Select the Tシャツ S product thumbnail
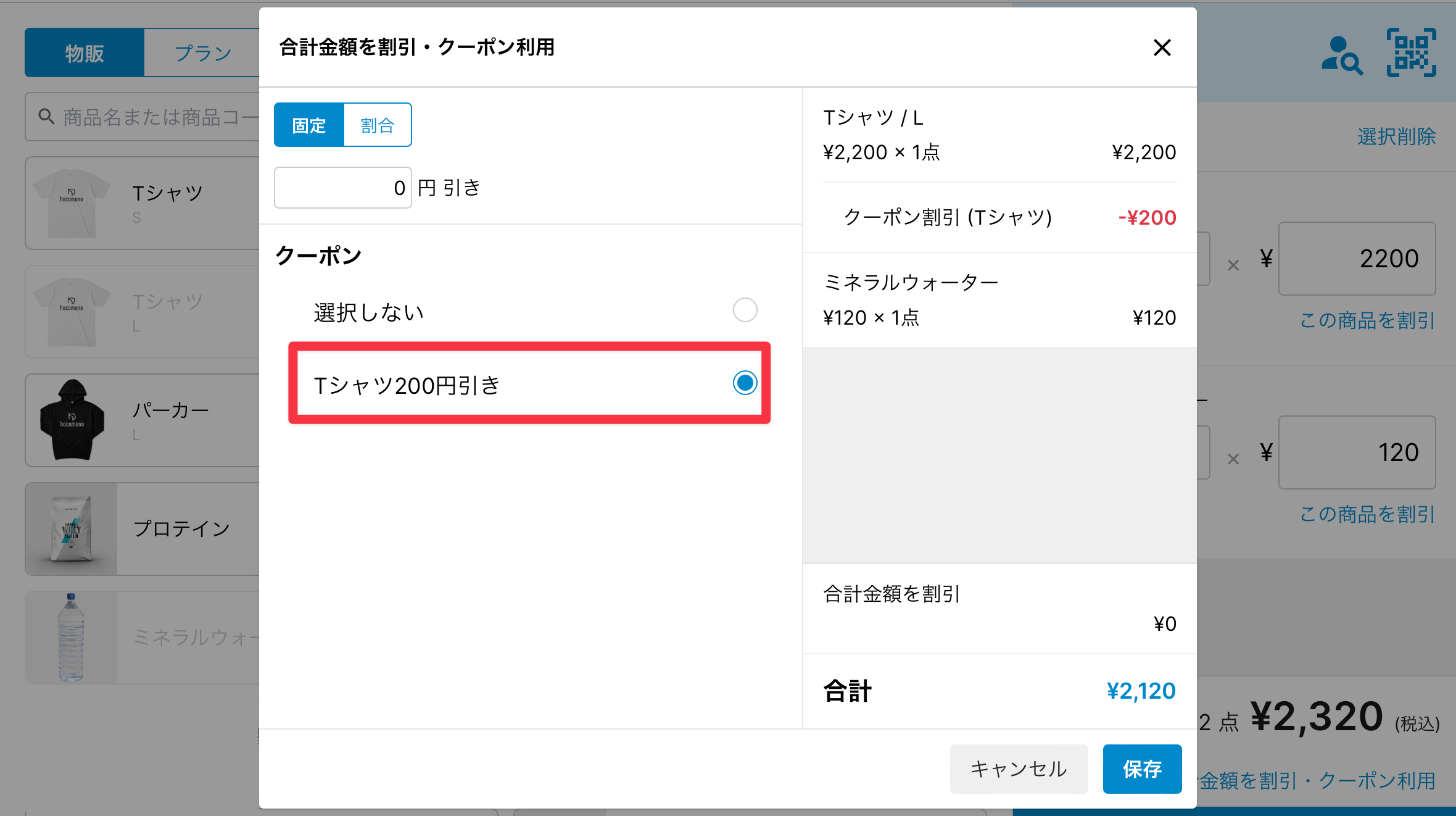 (x=72, y=202)
